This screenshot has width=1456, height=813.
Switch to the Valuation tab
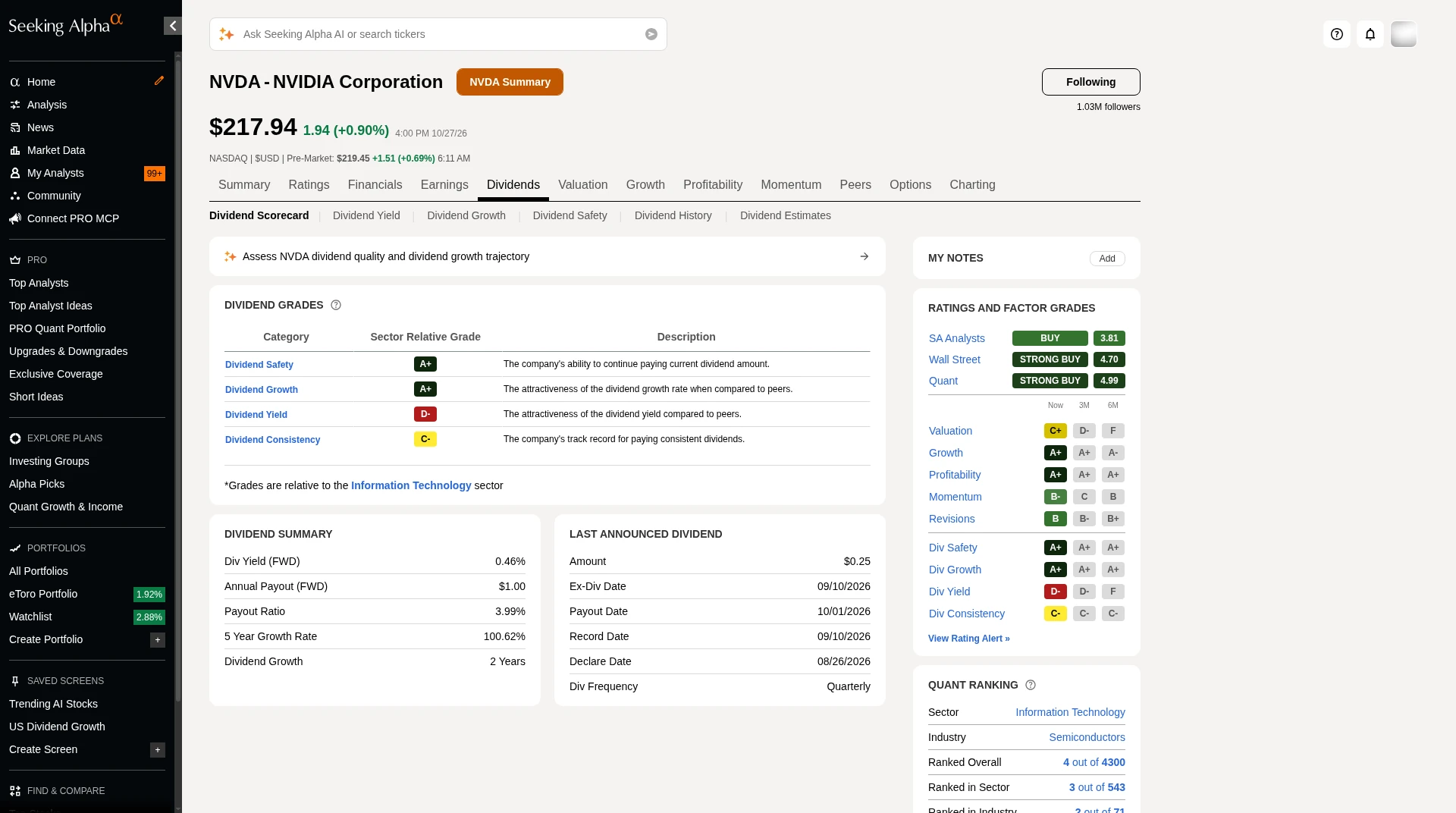(582, 185)
